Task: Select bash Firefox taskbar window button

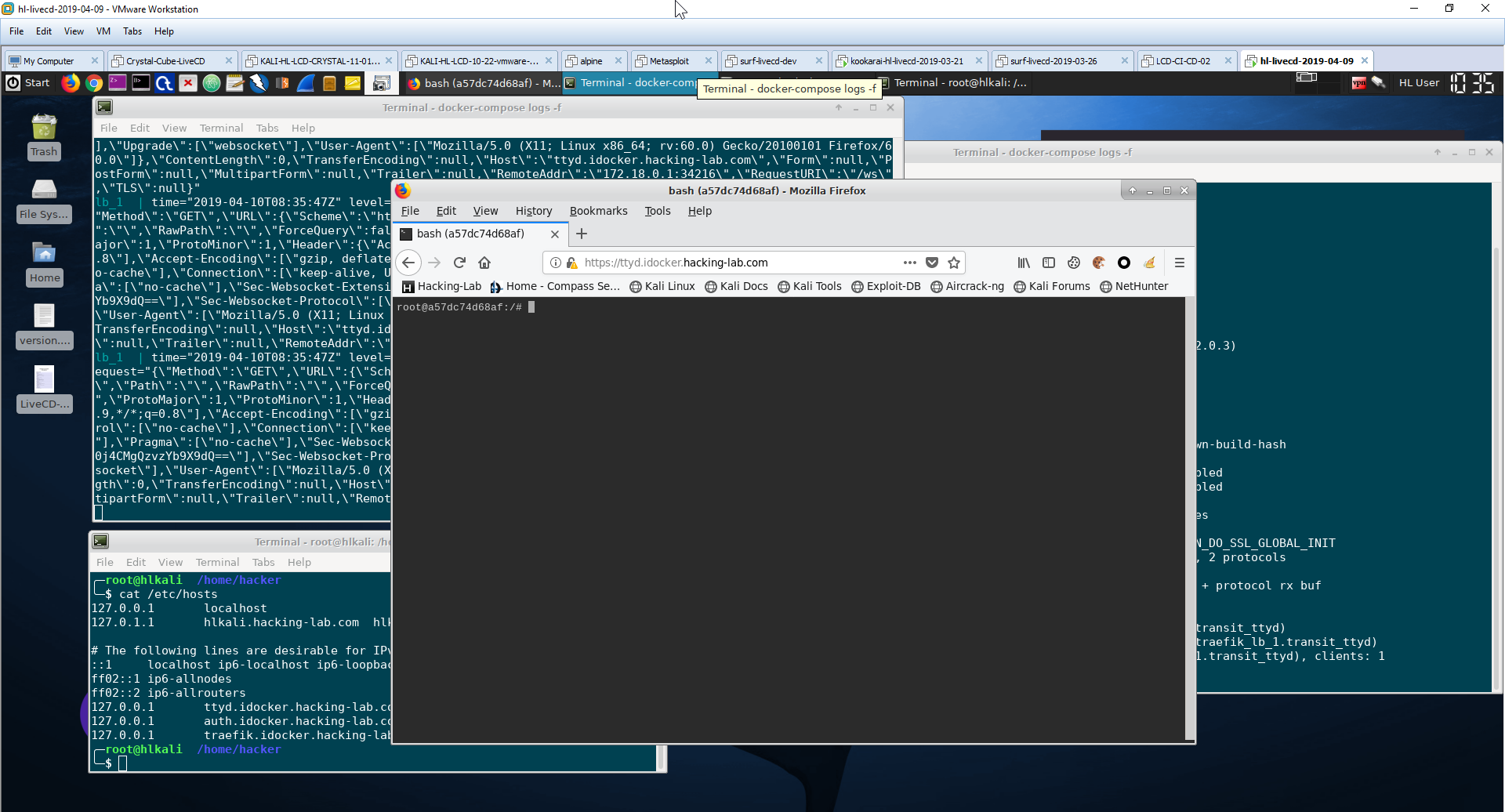Action: coord(484,83)
